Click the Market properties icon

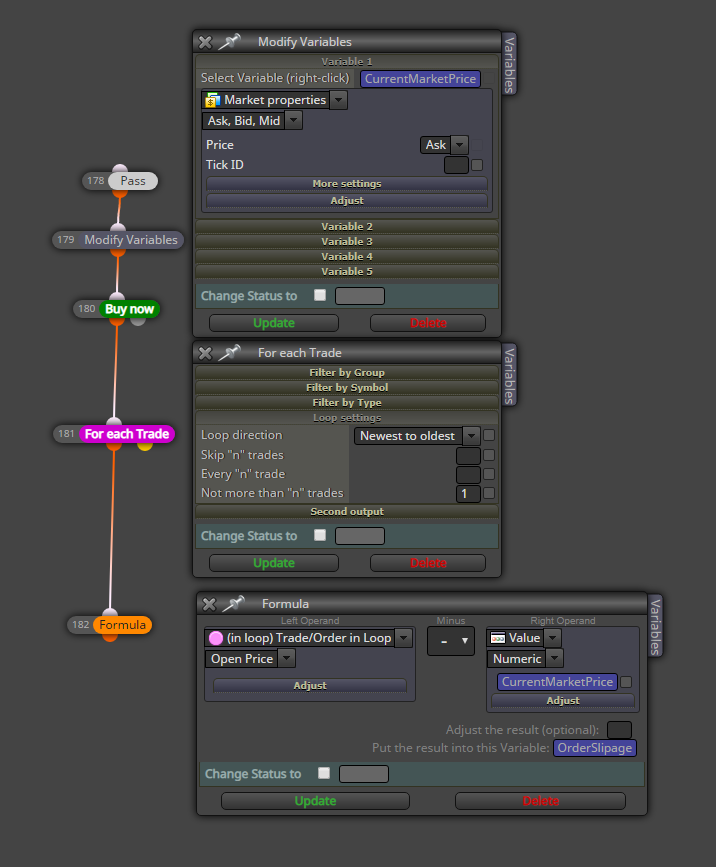tap(212, 100)
